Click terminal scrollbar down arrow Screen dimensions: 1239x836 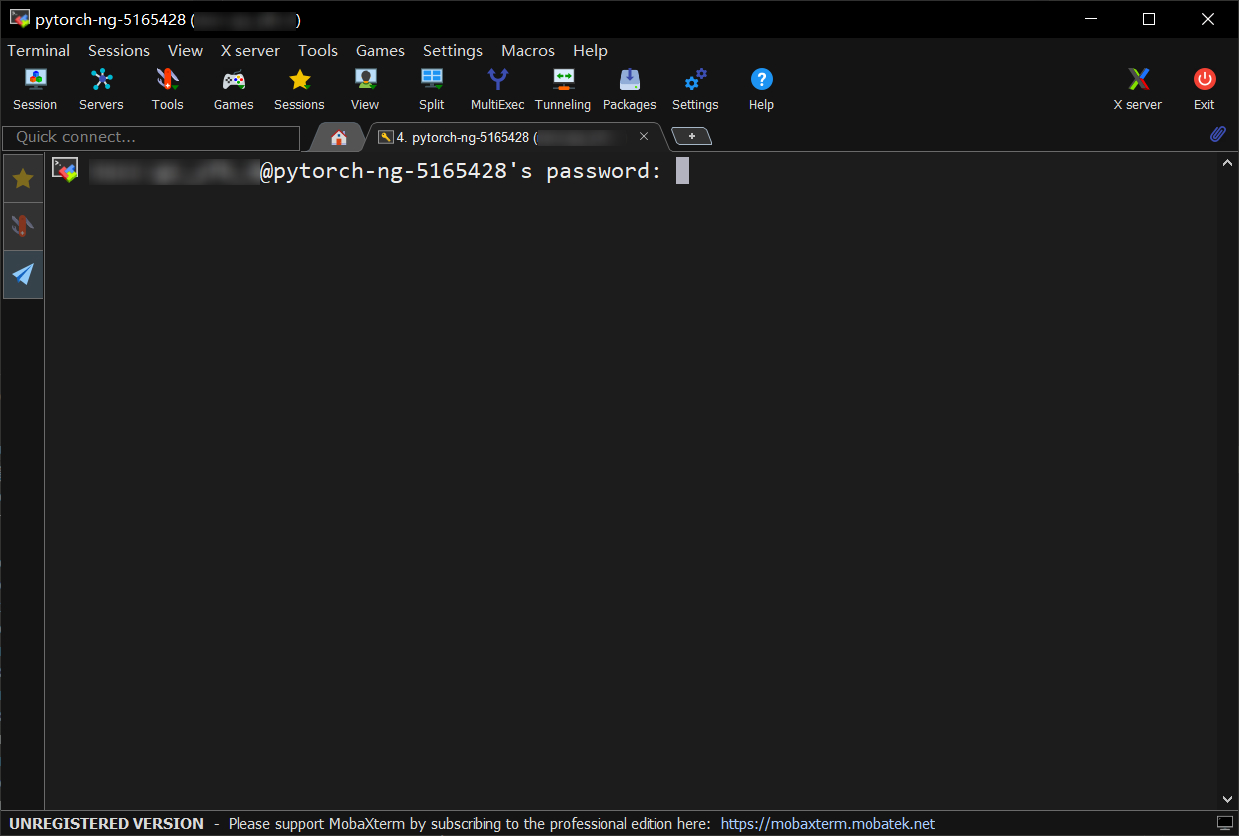pos(1228,799)
